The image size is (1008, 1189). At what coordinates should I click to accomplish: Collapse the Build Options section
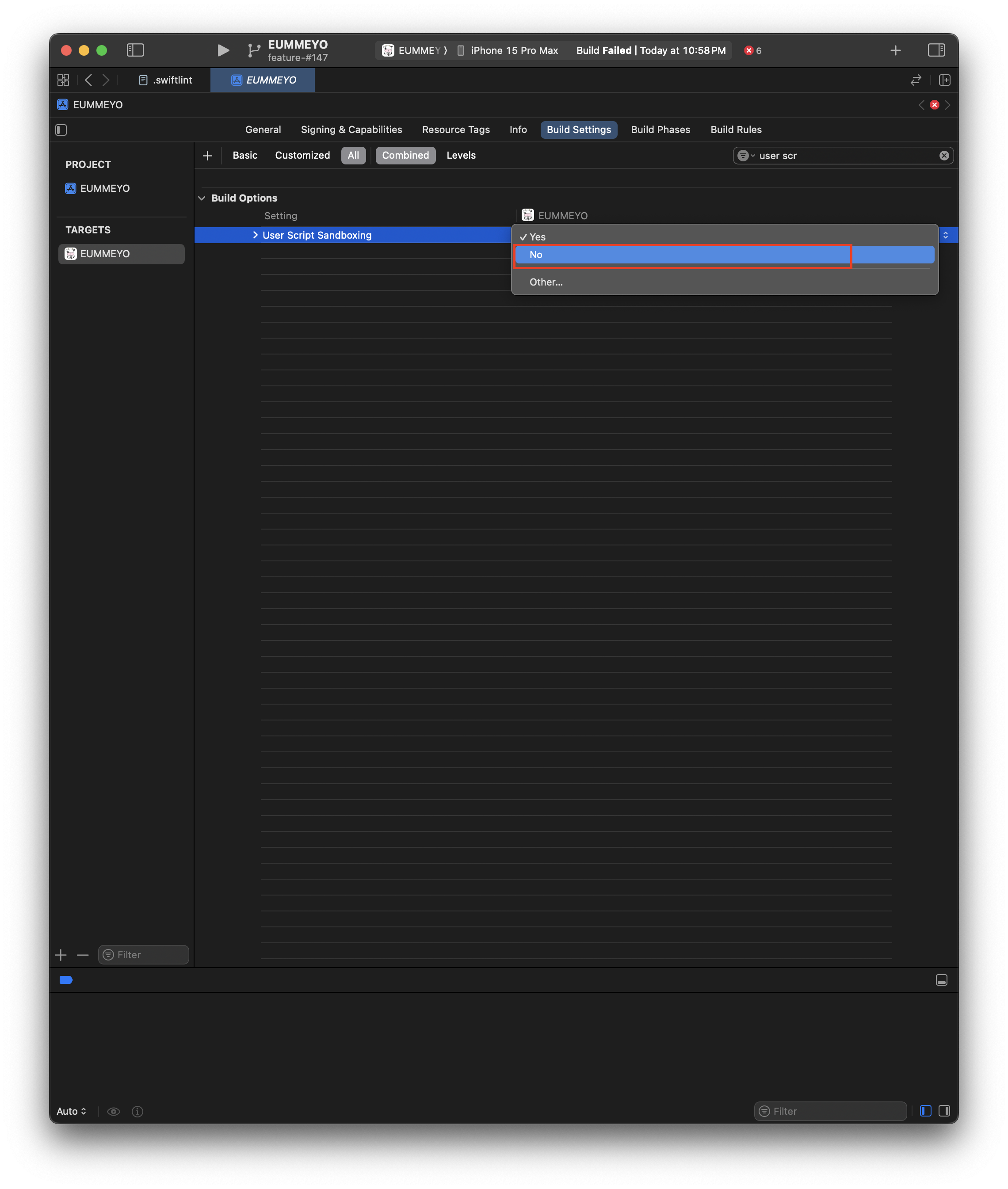(x=202, y=198)
